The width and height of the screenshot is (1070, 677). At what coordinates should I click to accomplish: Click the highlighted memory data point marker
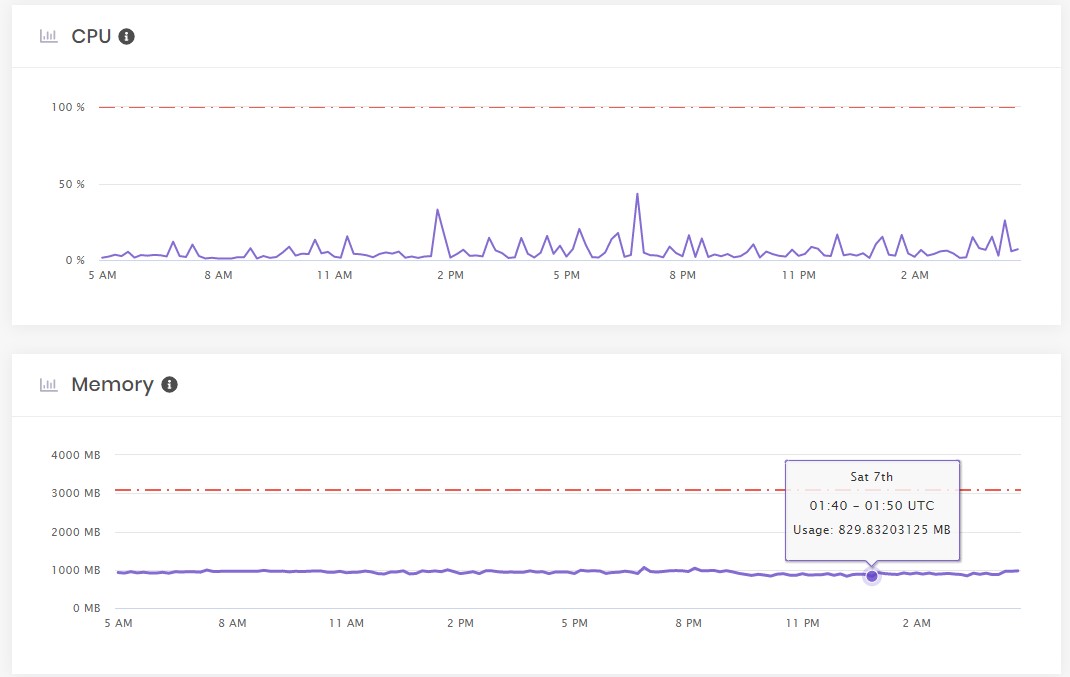point(871,576)
